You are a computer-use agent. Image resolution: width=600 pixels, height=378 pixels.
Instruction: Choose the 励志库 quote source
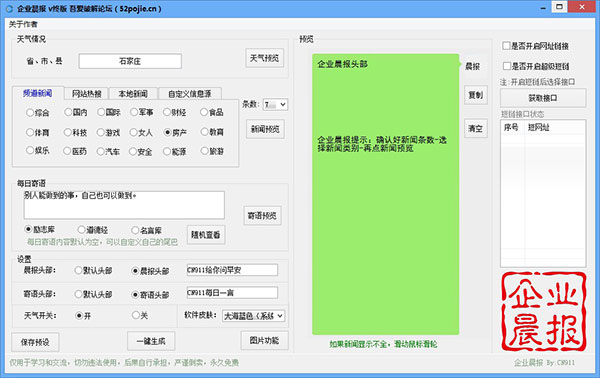point(40,230)
